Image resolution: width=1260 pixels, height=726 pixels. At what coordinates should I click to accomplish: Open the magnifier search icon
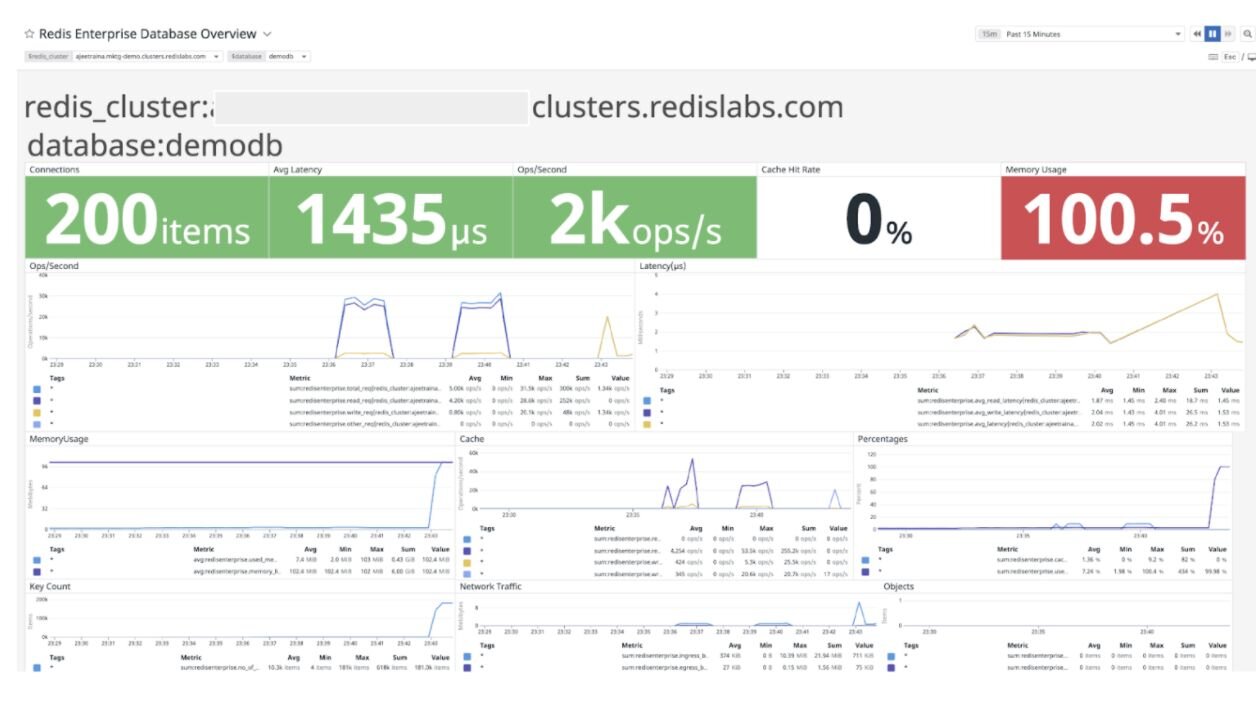(x=1247, y=34)
